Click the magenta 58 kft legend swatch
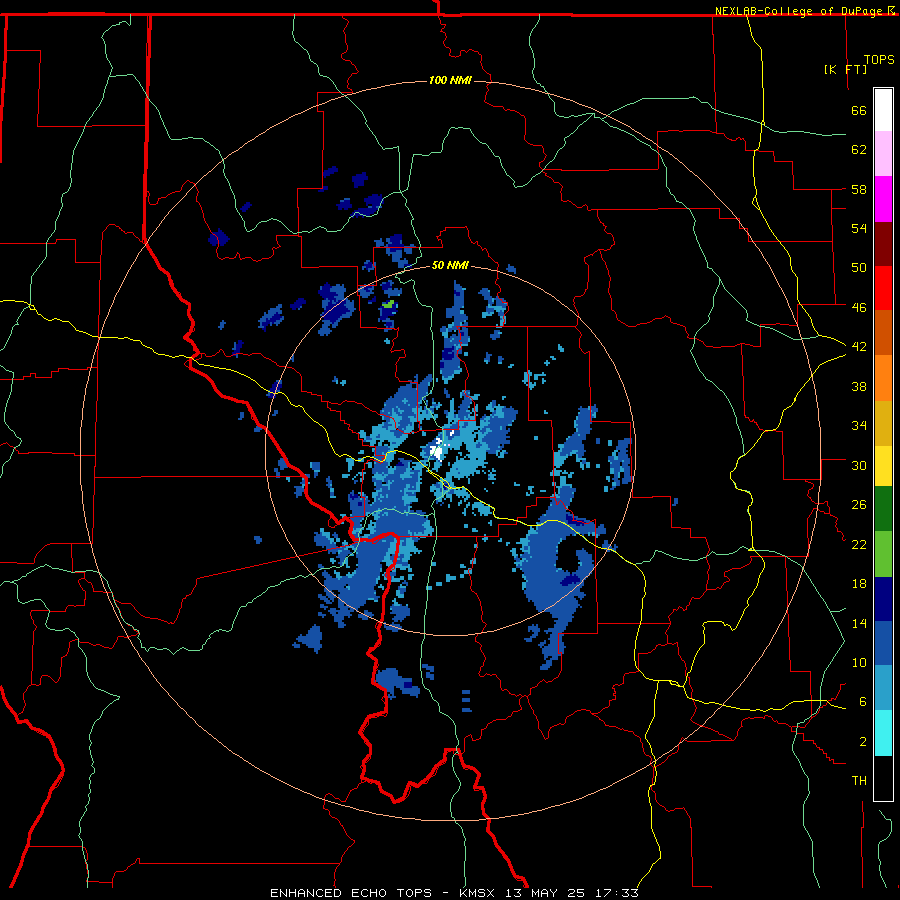 click(883, 199)
